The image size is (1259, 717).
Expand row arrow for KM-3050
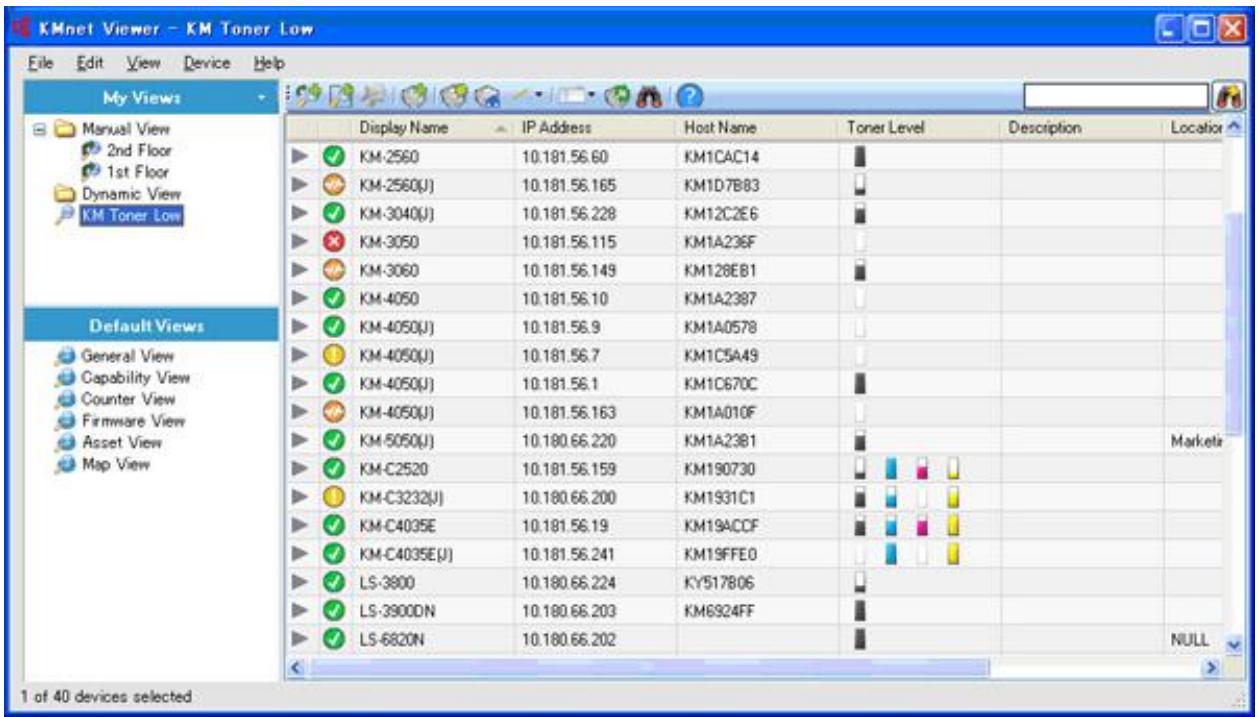click(x=300, y=241)
